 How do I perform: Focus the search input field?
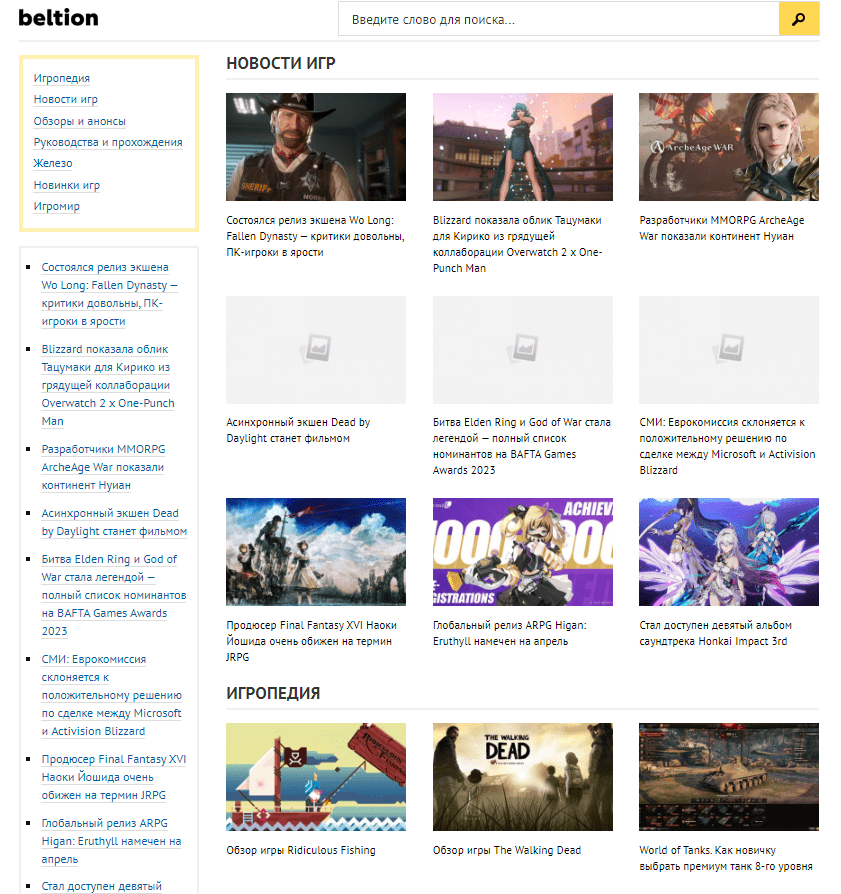(559, 19)
